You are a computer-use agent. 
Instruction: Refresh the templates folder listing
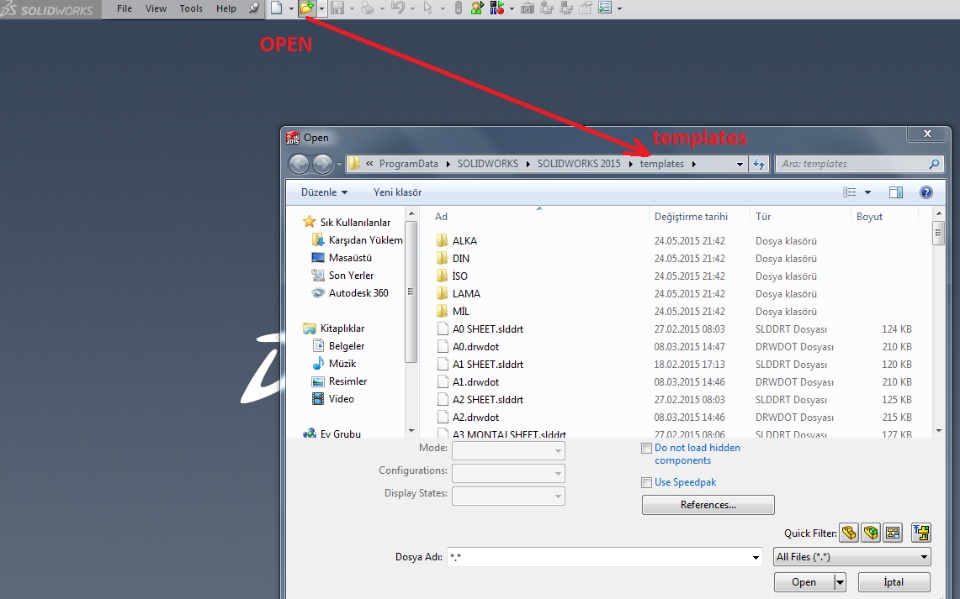click(759, 164)
